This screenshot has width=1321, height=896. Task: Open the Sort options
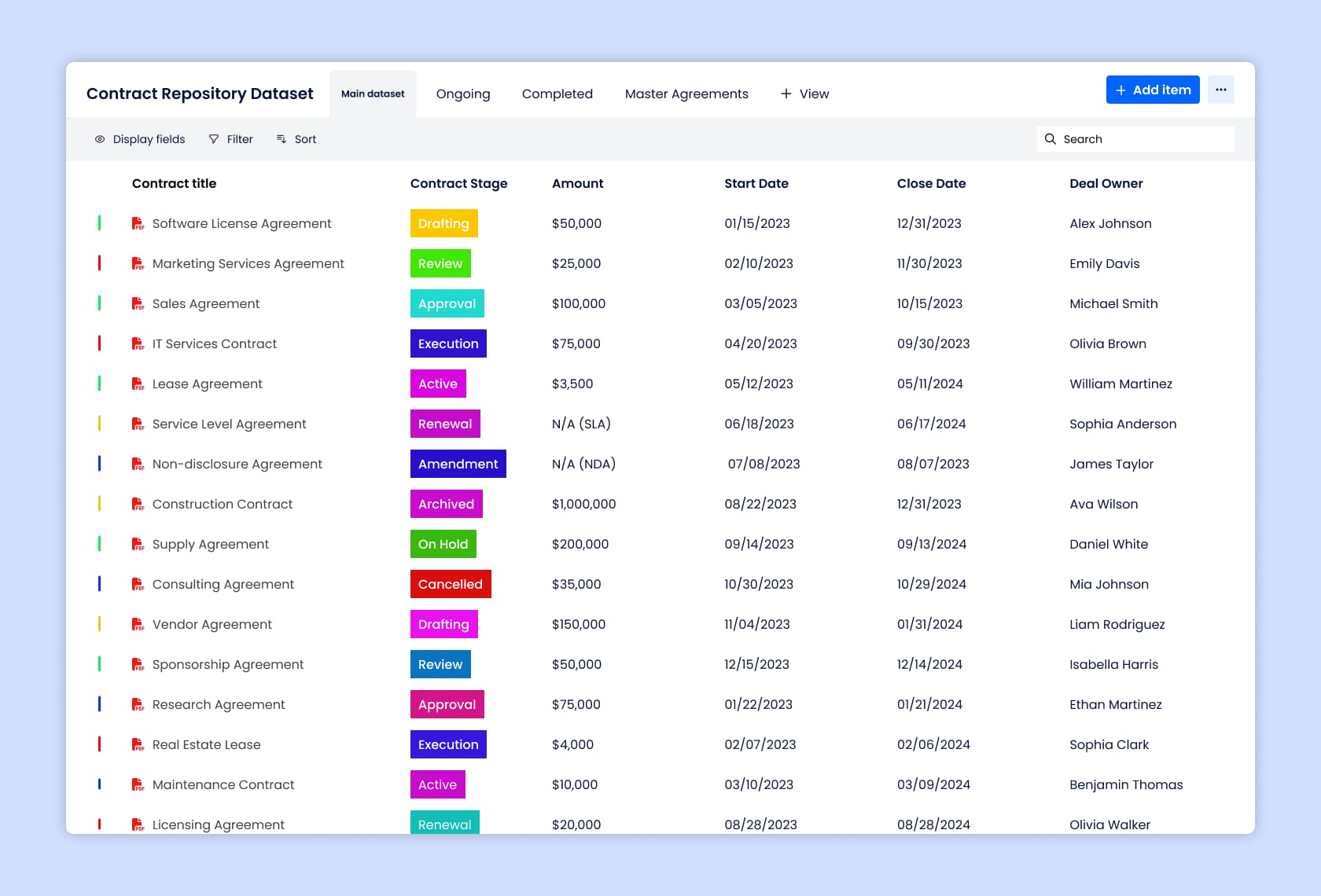[x=296, y=139]
